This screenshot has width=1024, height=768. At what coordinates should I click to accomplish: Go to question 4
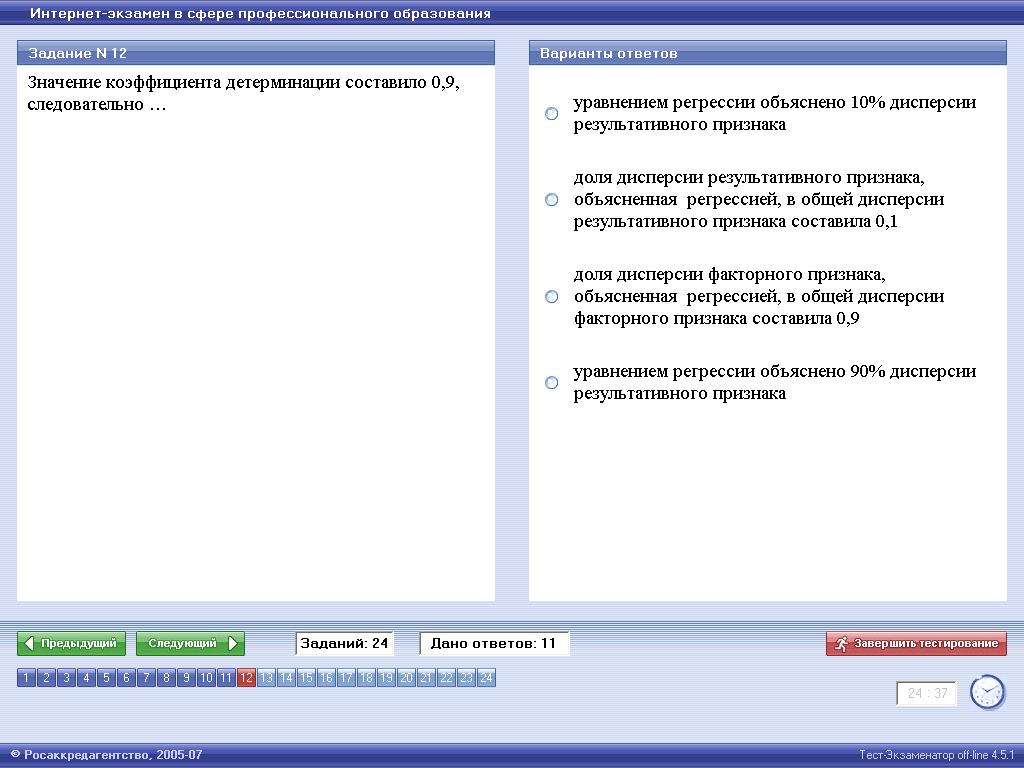[86, 678]
